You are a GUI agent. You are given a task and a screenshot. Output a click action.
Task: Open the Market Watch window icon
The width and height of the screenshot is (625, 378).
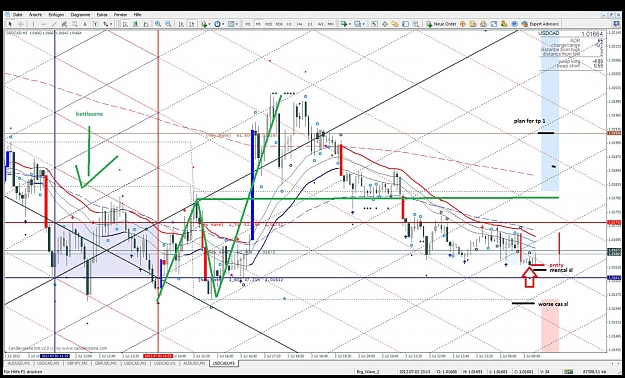(x=374, y=24)
